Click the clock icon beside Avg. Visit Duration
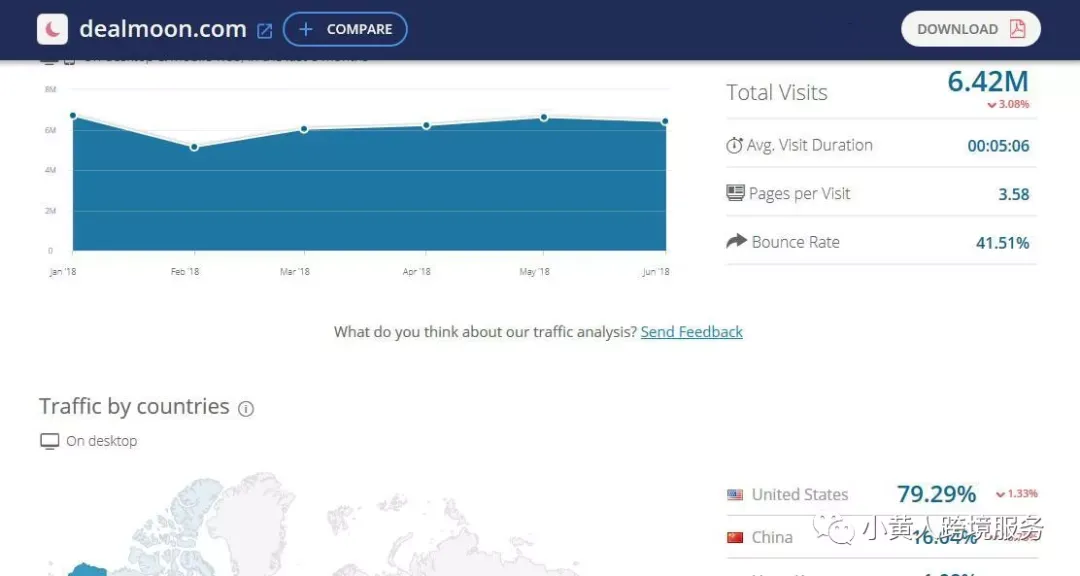The image size is (1080, 576). click(x=734, y=145)
